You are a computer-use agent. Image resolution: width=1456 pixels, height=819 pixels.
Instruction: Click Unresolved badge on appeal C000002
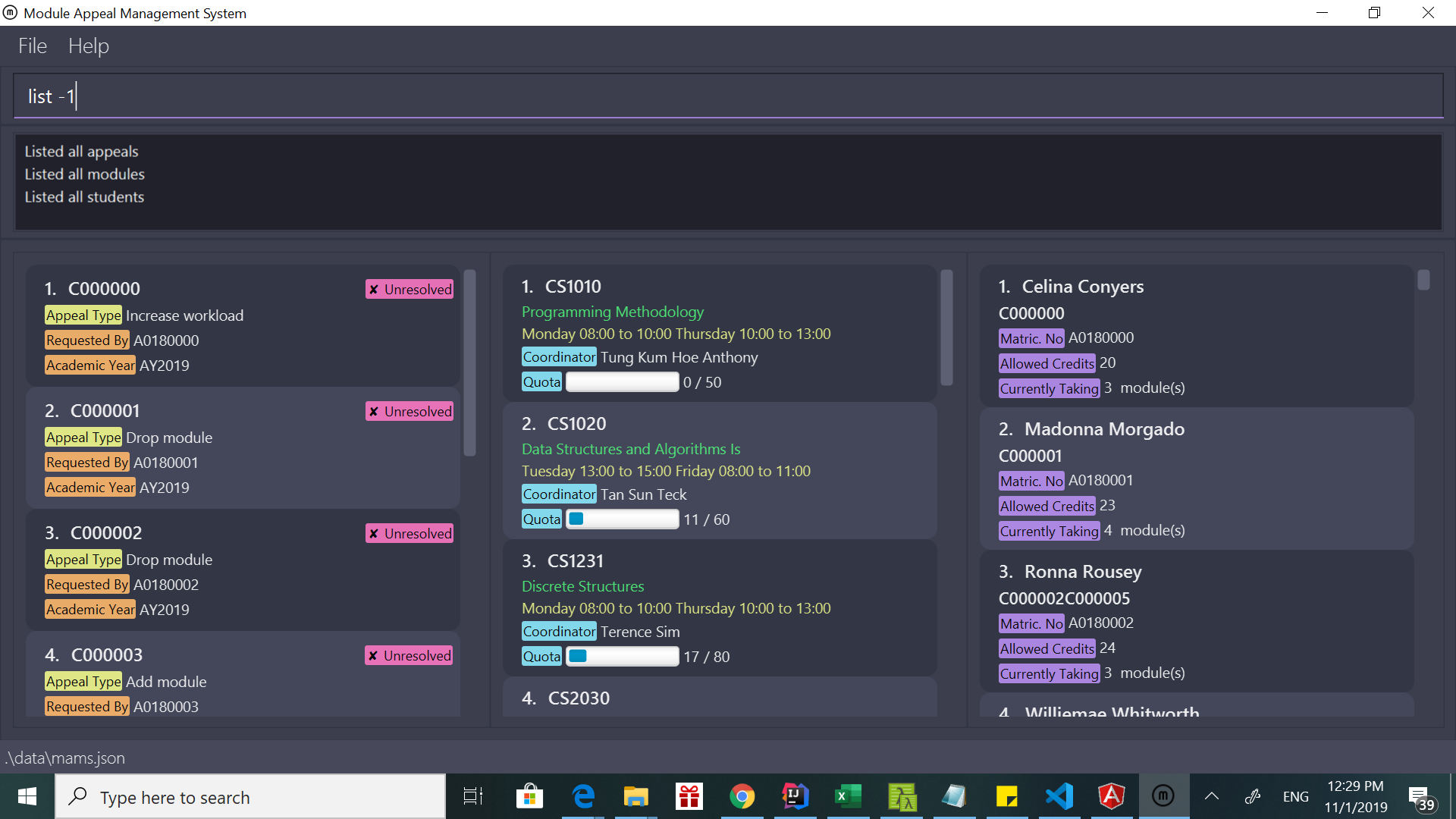pyautogui.click(x=409, y=533)
